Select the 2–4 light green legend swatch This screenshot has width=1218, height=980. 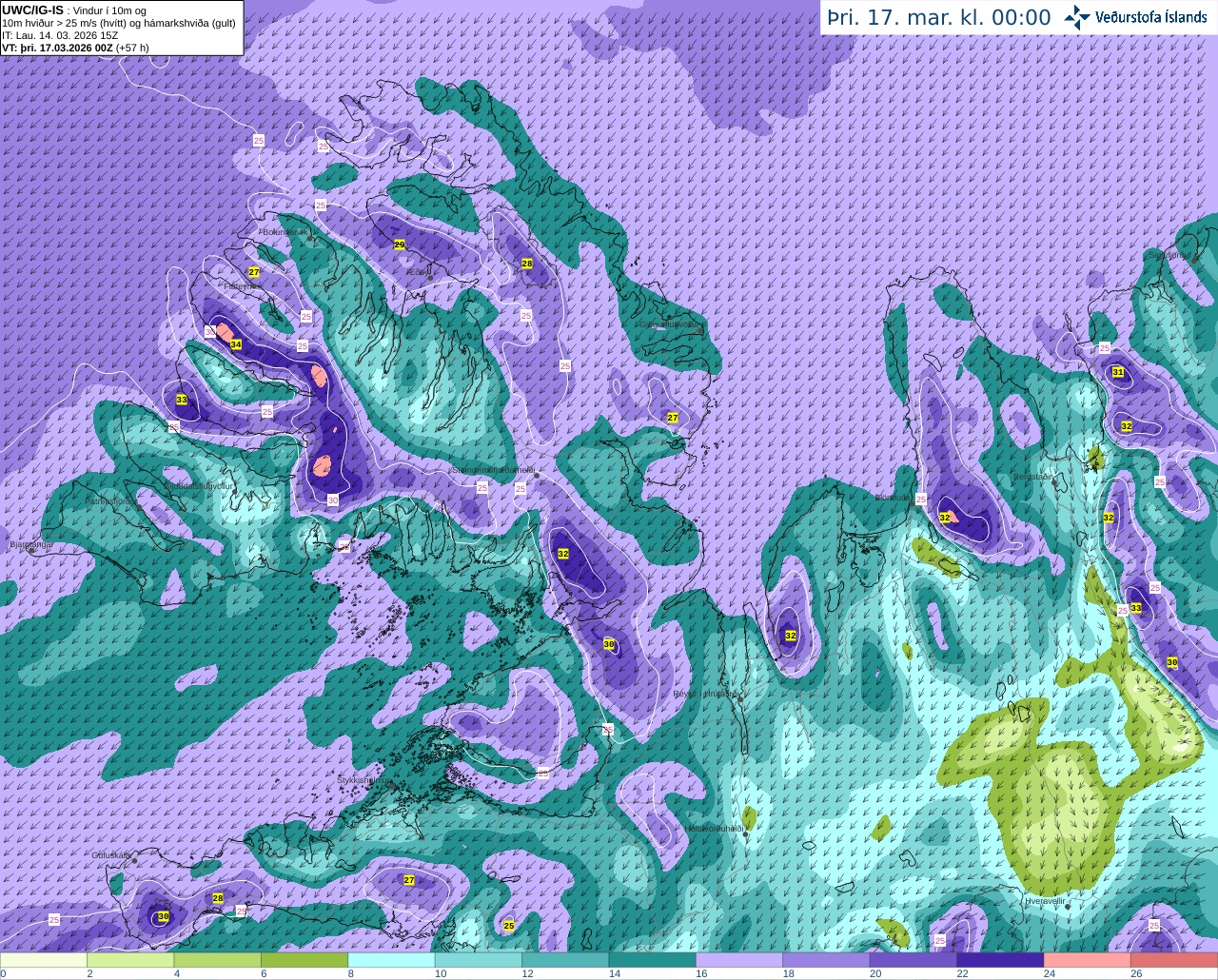[x=130, y=960]
